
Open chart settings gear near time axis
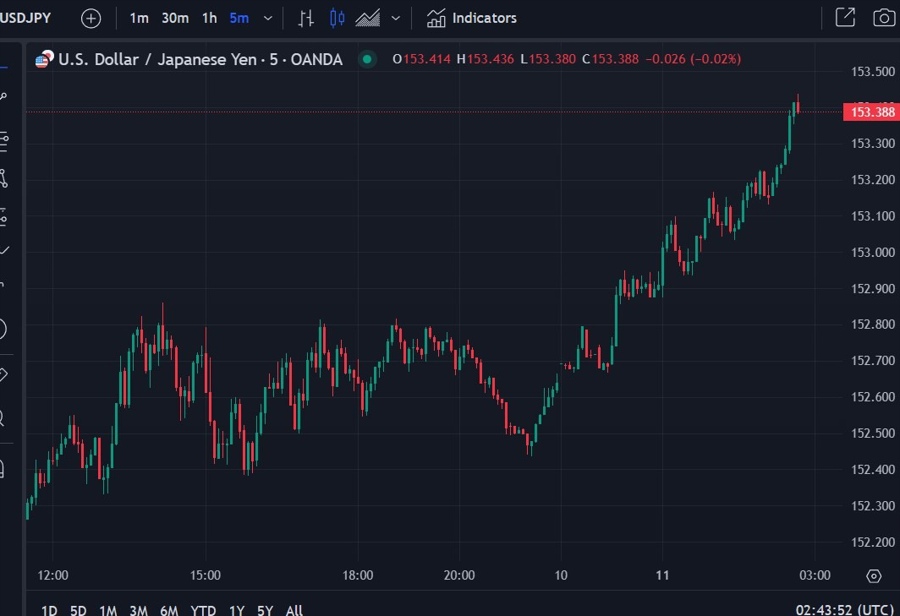[873, 576]
